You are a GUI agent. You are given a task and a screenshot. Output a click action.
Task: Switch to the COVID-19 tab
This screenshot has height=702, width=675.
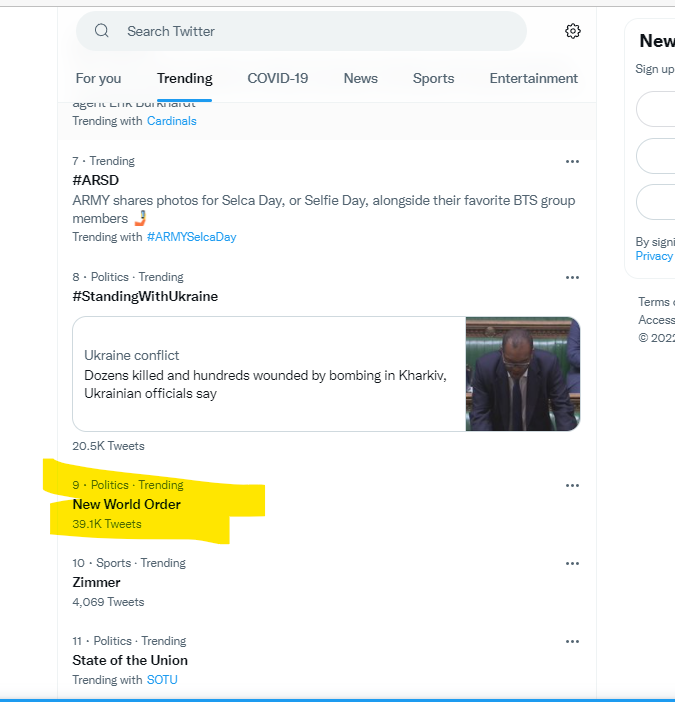coord(278,78)
